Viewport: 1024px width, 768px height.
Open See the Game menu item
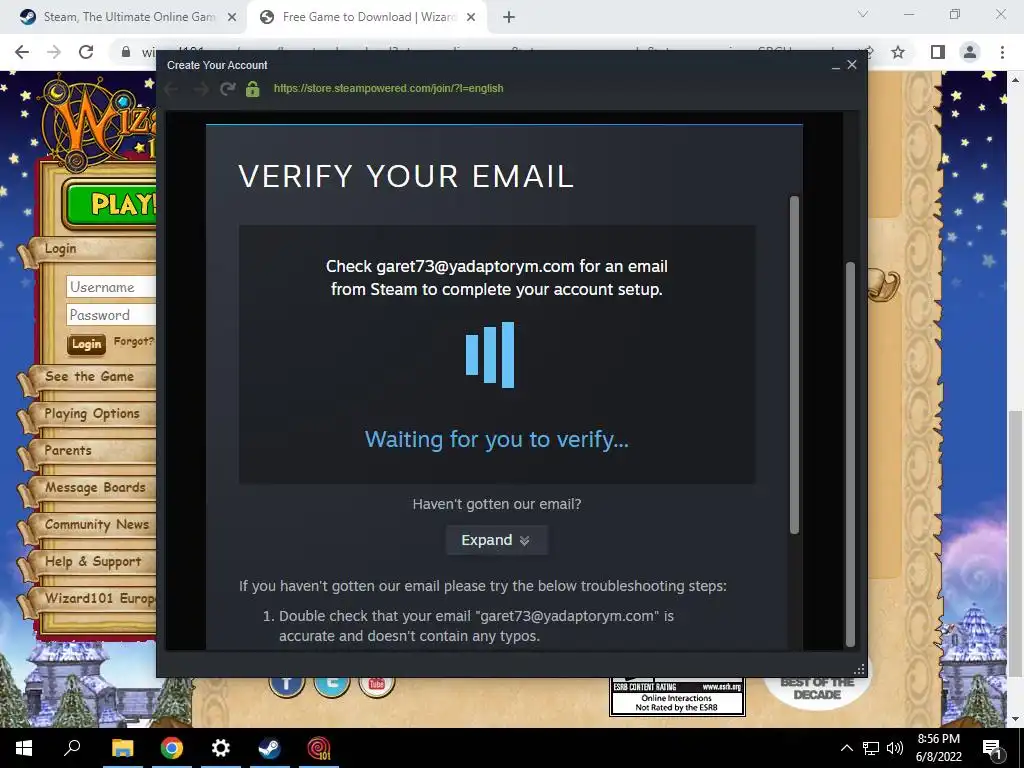click(89, 376)
